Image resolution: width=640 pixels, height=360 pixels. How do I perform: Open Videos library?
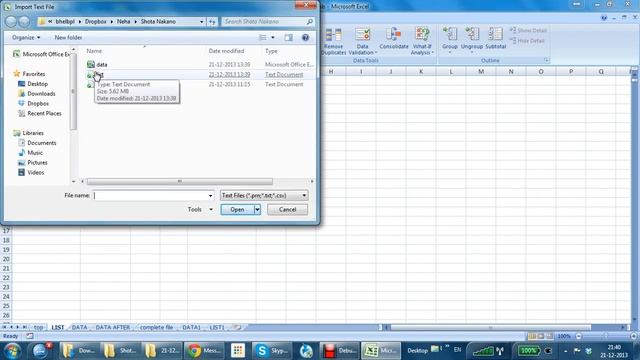point(31,173)
